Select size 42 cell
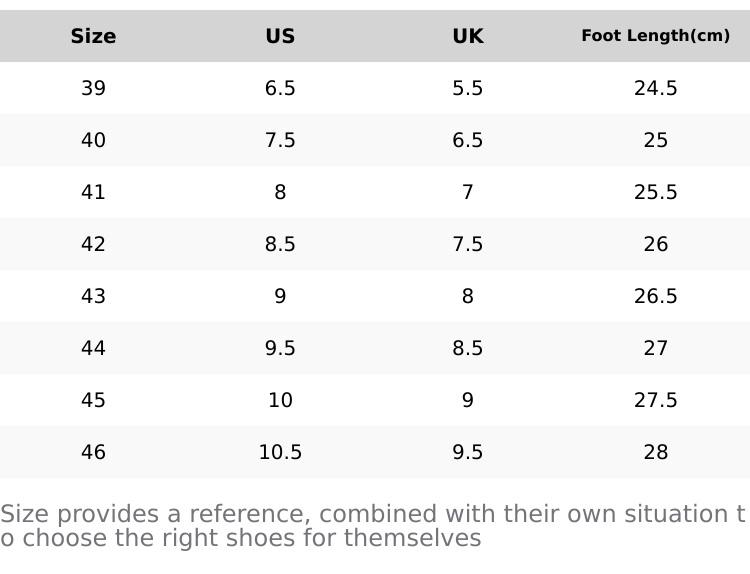Viewport: 750px width, 574px height. coord(93,244)
